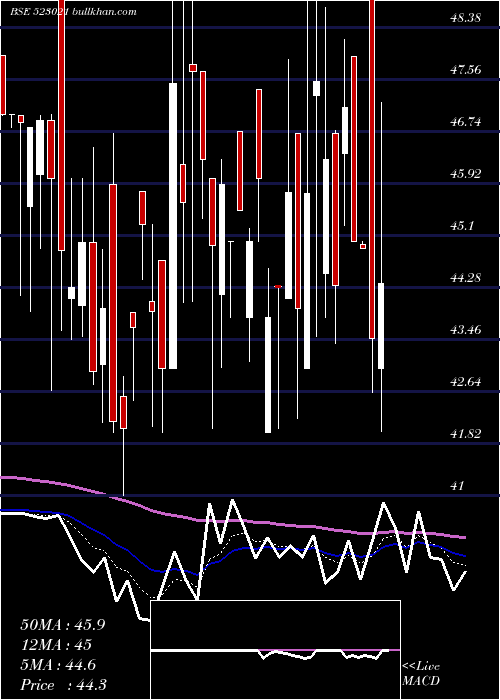Click the 12MA : 45 readout
This screenshot has width=500, height=700.
coord(56,645)
